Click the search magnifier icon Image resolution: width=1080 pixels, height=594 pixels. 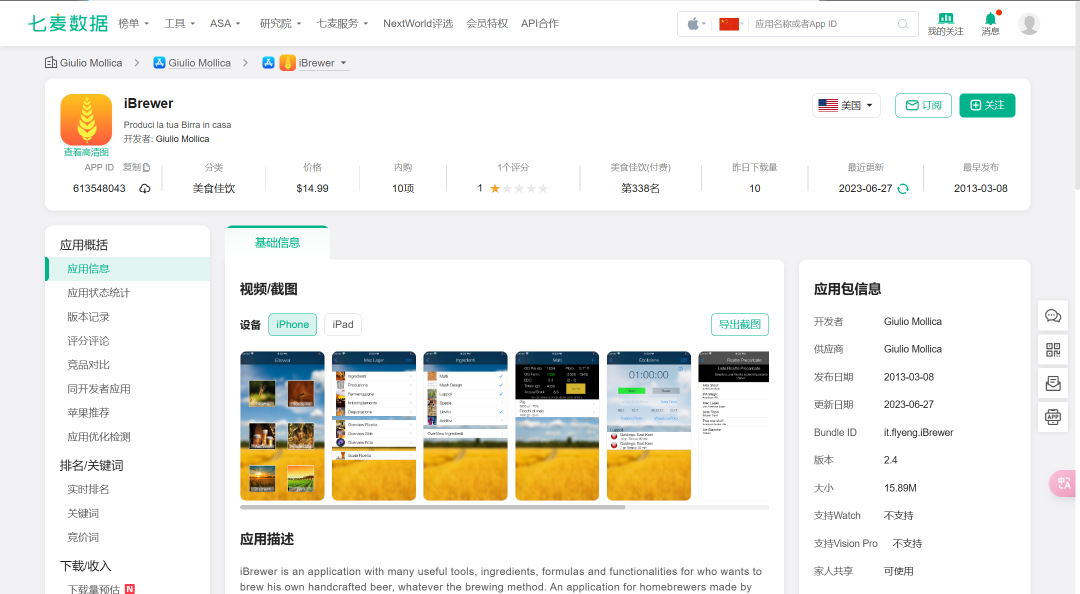click(902, 24)
